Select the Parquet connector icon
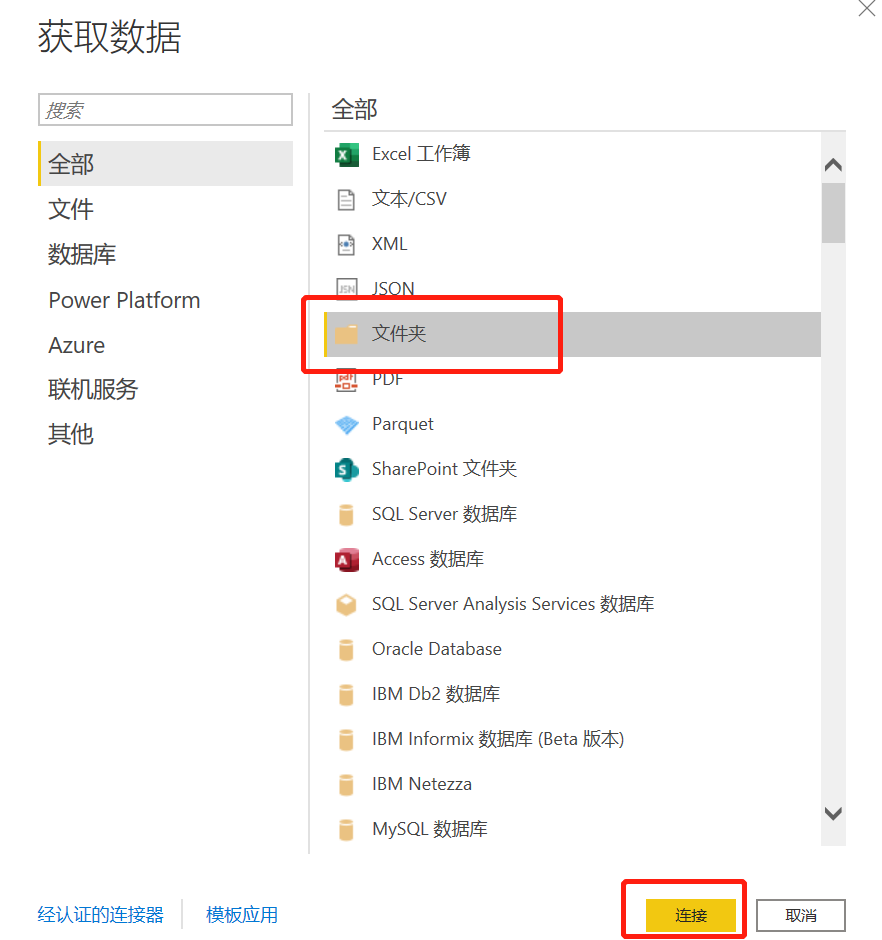This screenshot has height=940, width=882. point(347,425)
